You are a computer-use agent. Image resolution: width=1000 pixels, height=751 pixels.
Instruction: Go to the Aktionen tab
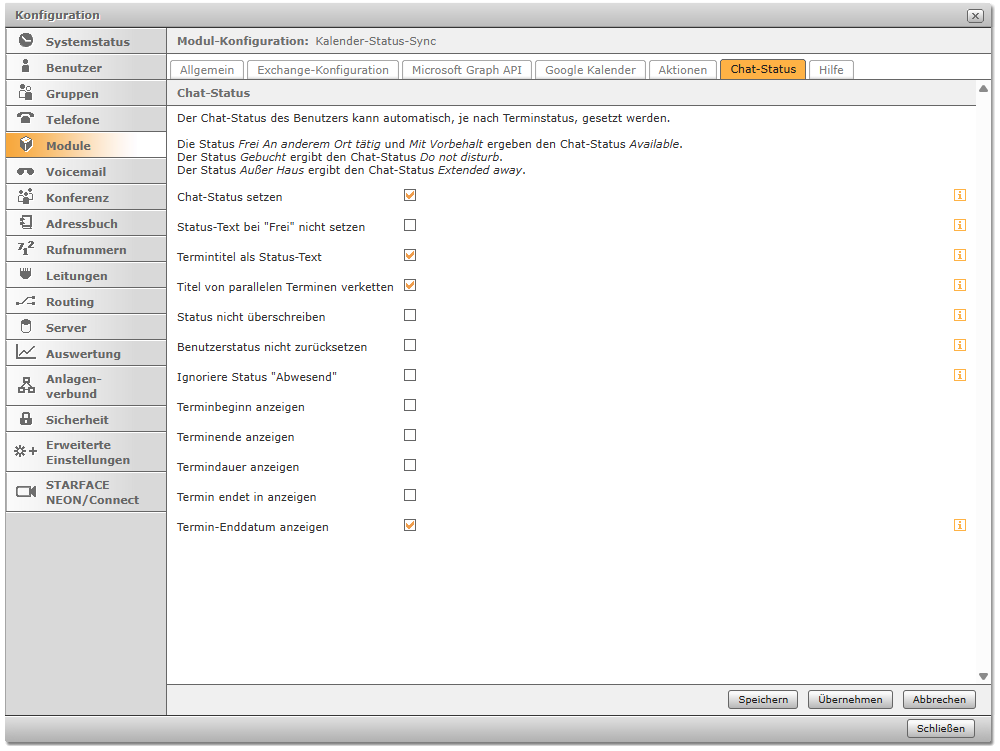tap(682, 70)
